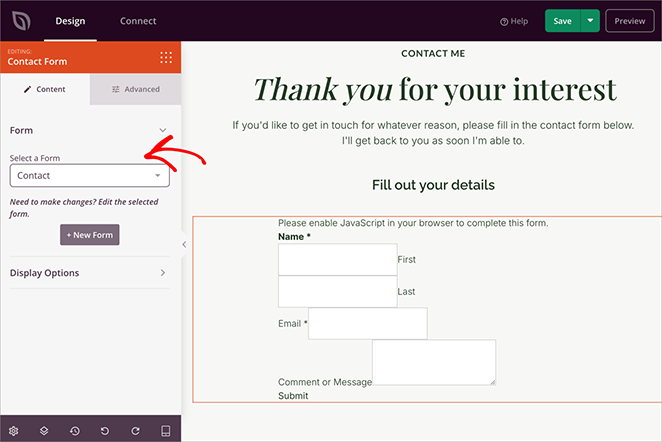The height and width of the screenshot is (442, 662).
Task: Expand the Display Options section
Action: (163, 273)
